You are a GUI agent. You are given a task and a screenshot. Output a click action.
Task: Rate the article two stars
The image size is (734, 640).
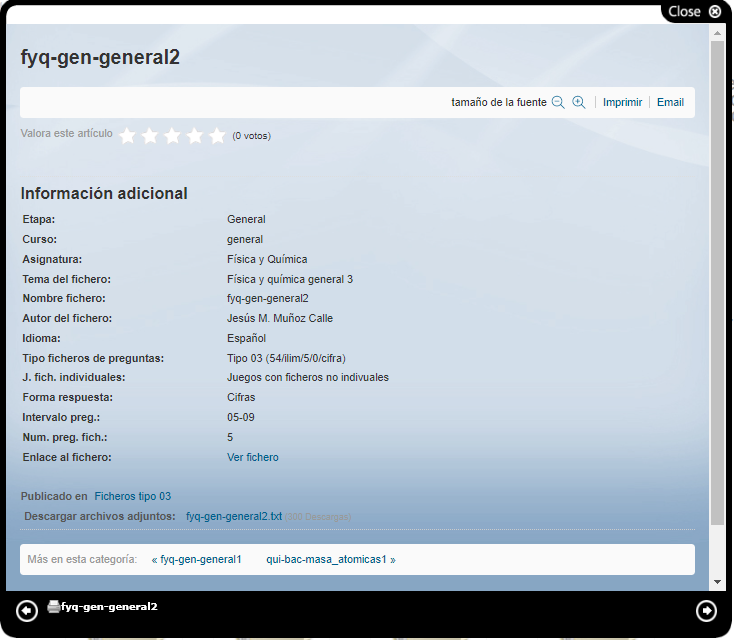(x=150, y=136)
